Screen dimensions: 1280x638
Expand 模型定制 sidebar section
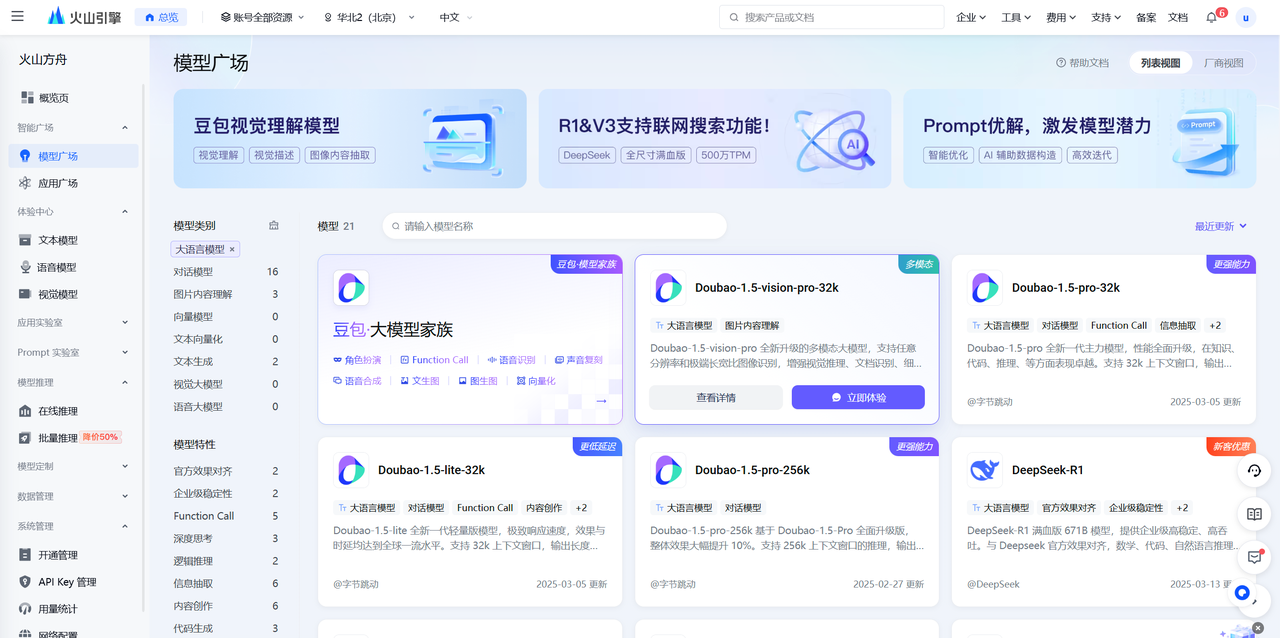point(125,467)
